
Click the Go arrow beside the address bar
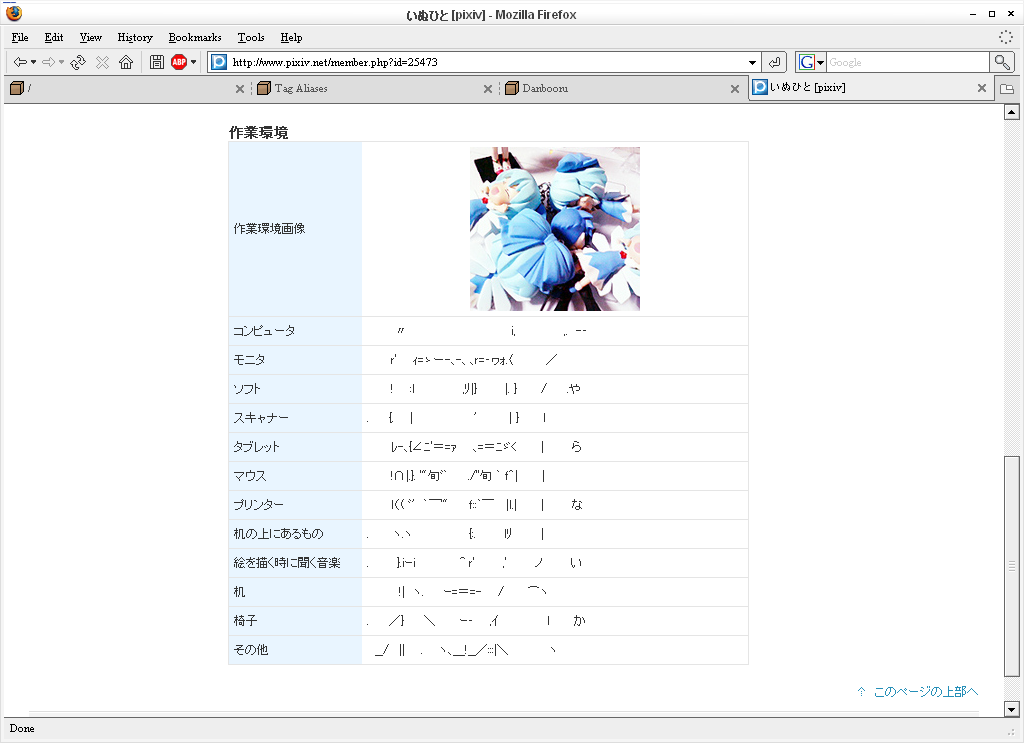(x=775, y=61)
